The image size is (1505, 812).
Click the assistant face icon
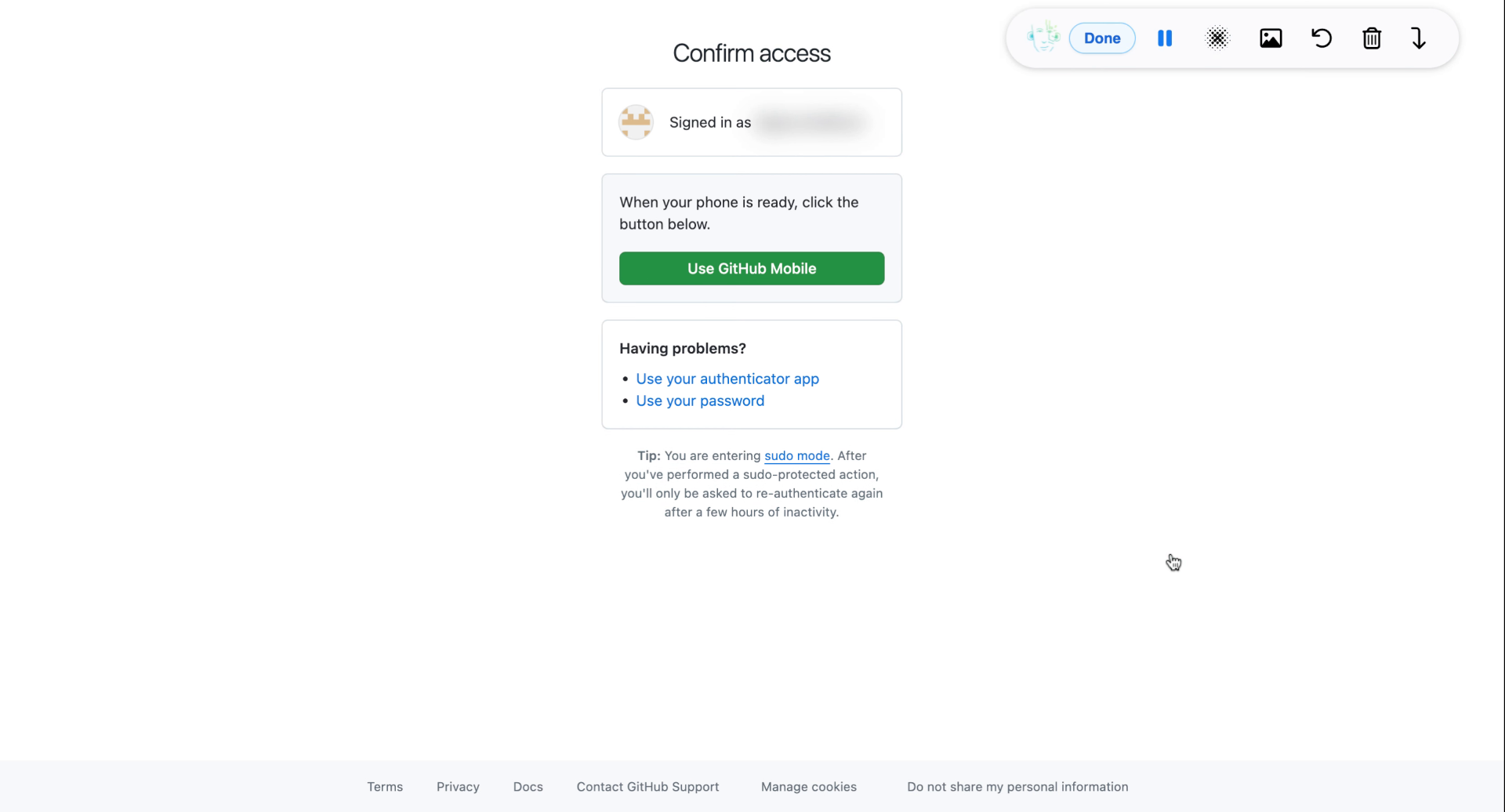pos(1042,37)
